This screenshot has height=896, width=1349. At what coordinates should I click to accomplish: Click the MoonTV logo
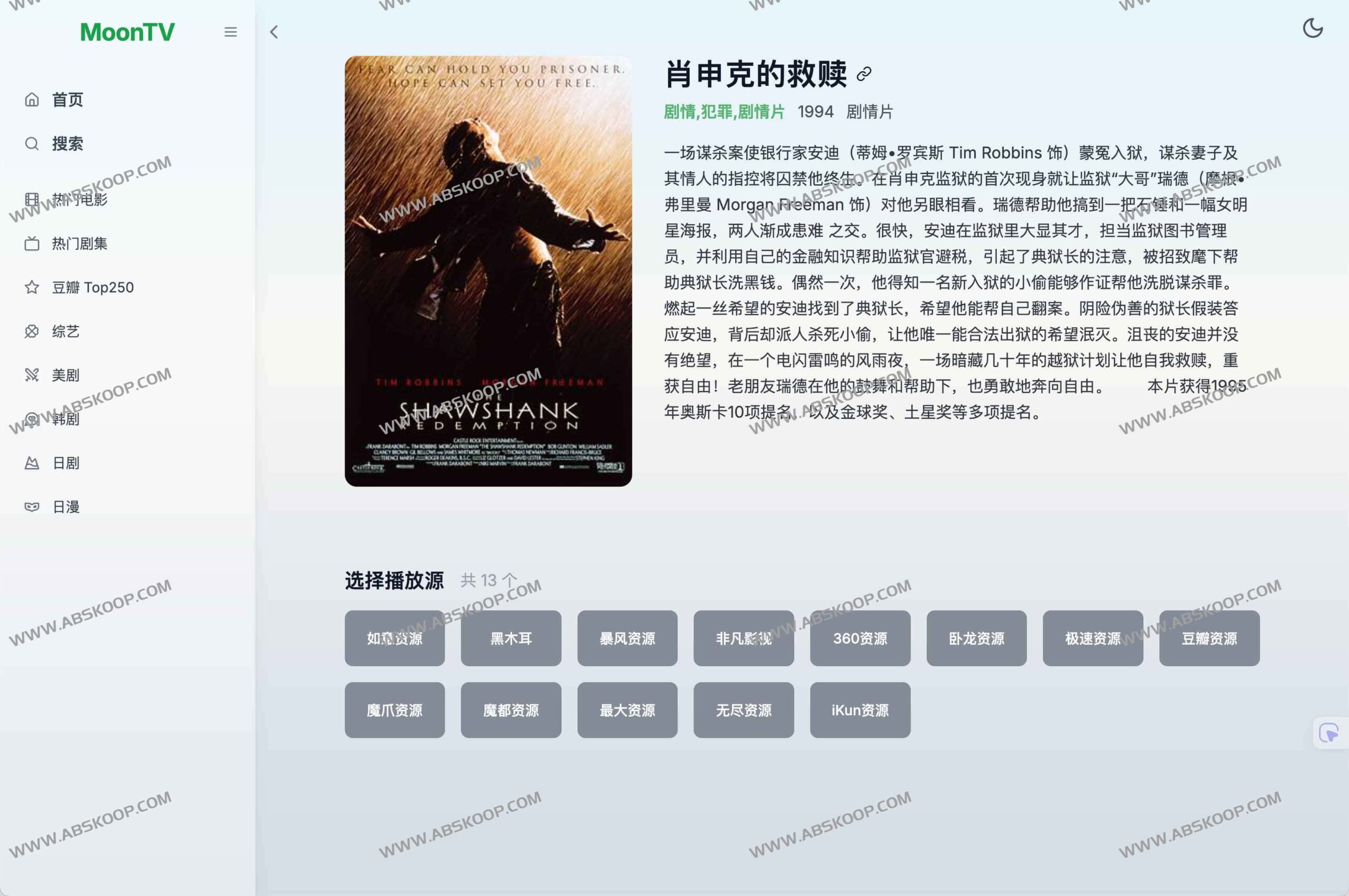pyautogui.click(x=127, y=32)
